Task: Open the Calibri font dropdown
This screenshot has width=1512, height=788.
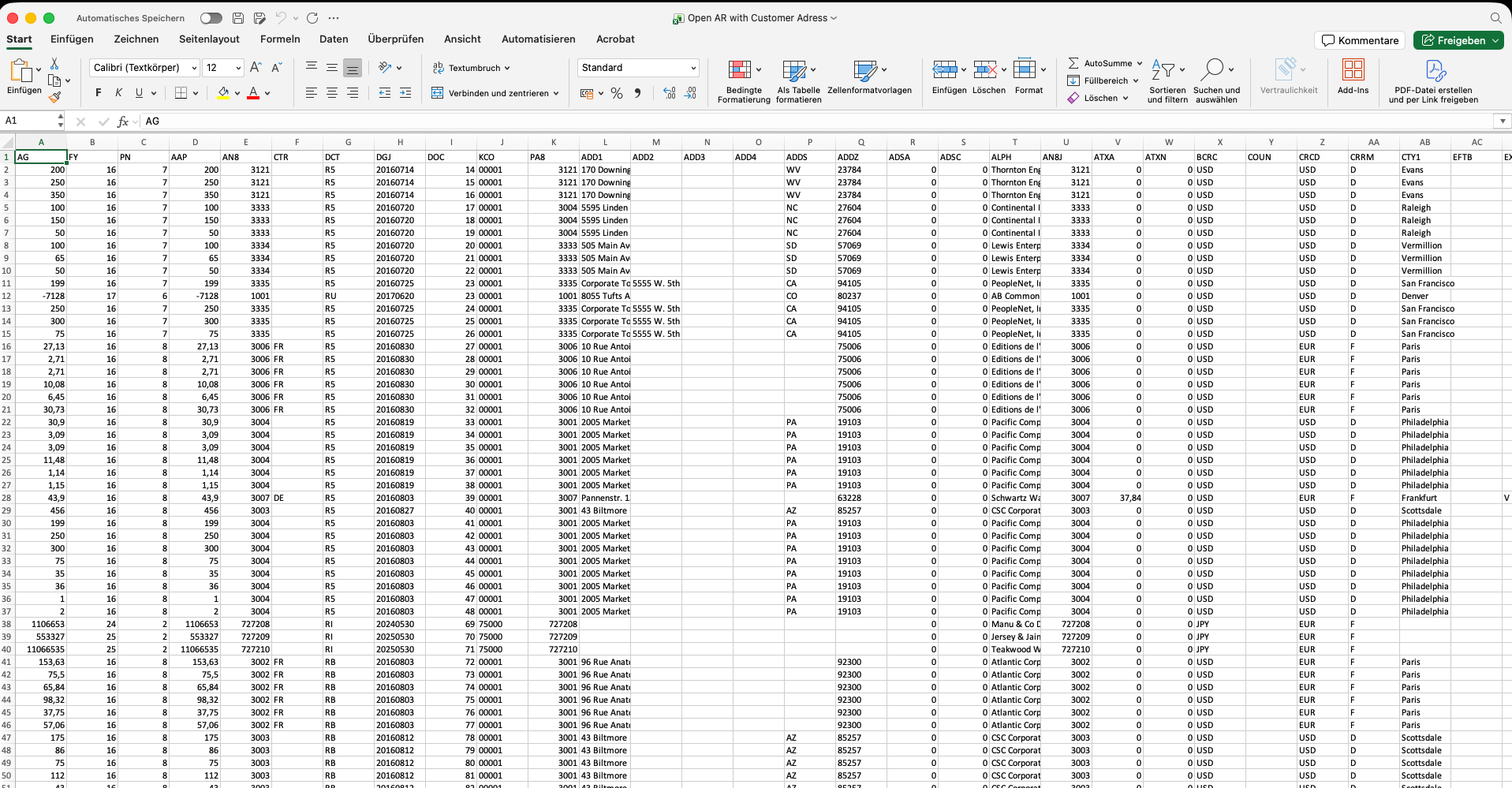Action: [194, 68]
